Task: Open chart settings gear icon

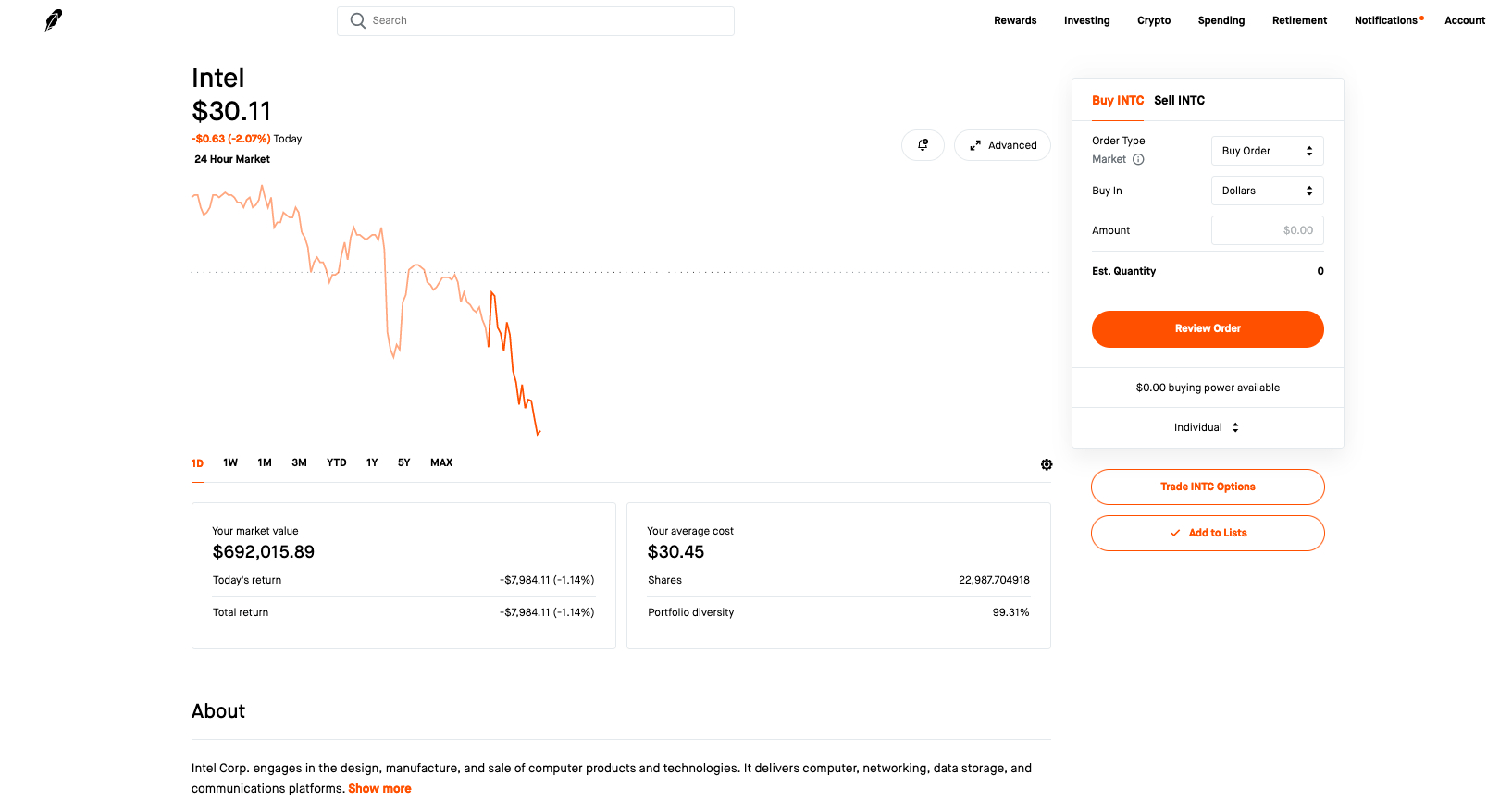Action: click(1047, 464)
